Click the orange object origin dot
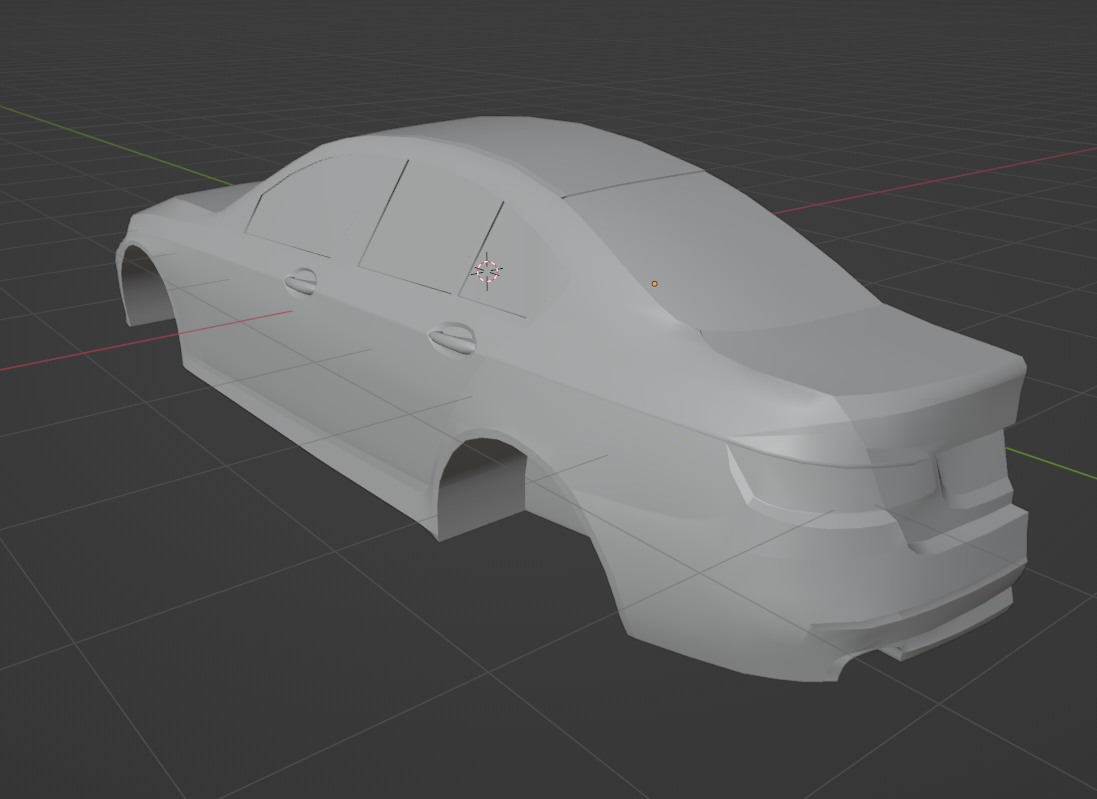Viewport: 1097px width, 799px height. tap(654, 283)
